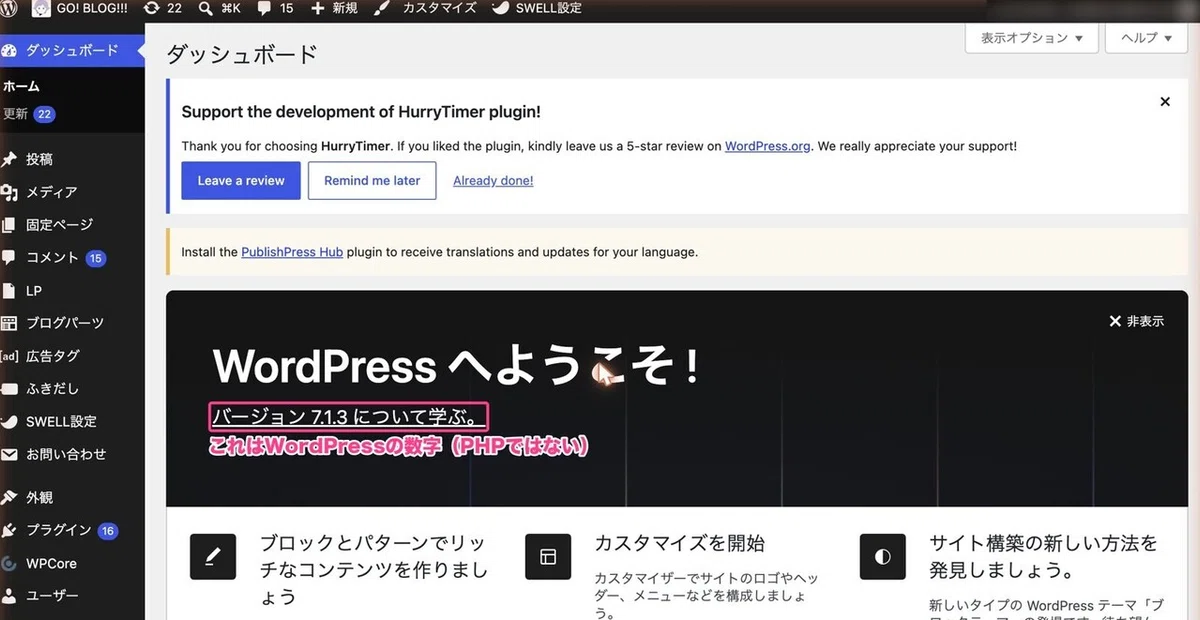
Task: Click the WPCore icon in the sidebar
Action: coord(10,563)
